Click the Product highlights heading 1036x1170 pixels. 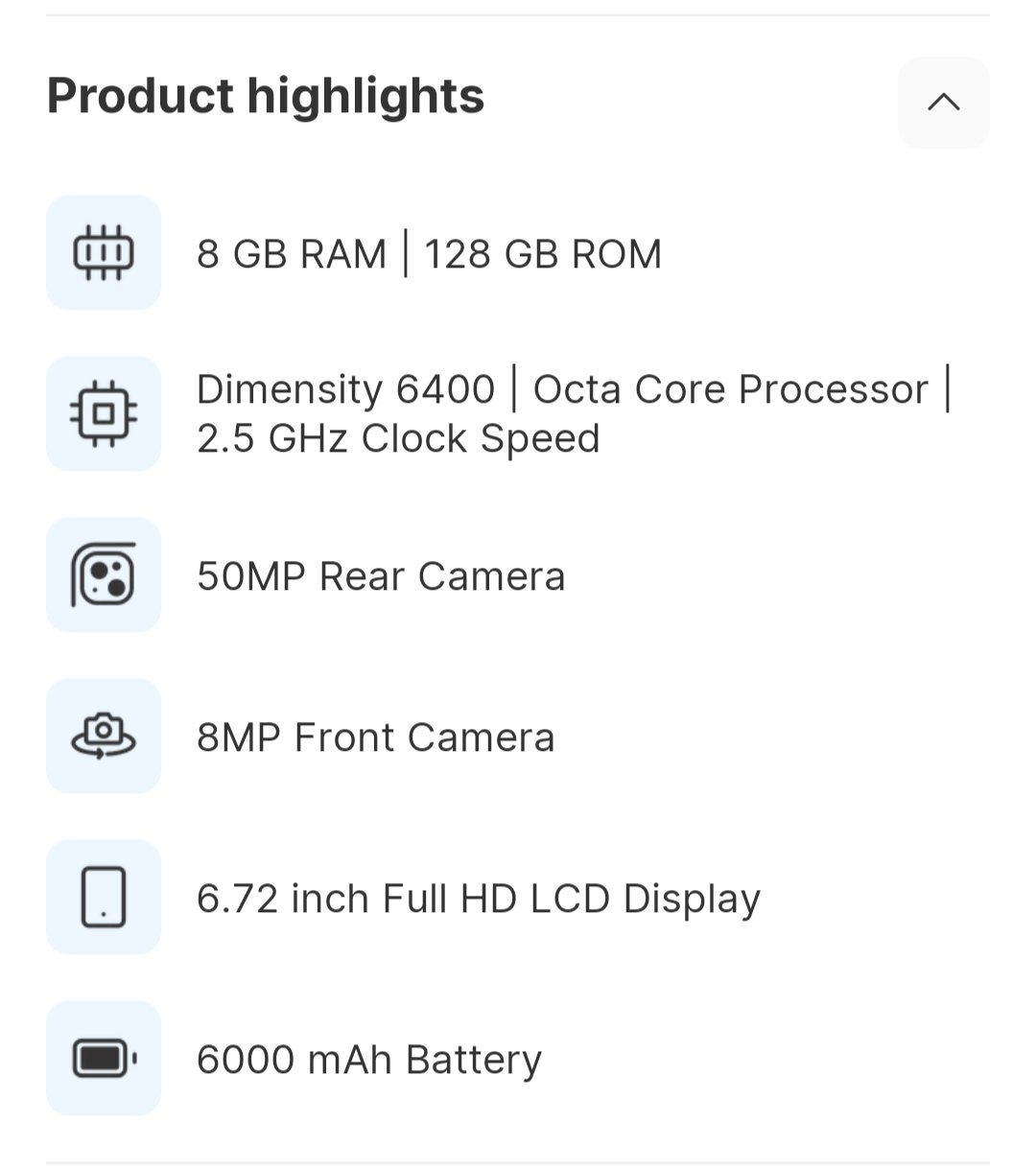click(266, 96)
